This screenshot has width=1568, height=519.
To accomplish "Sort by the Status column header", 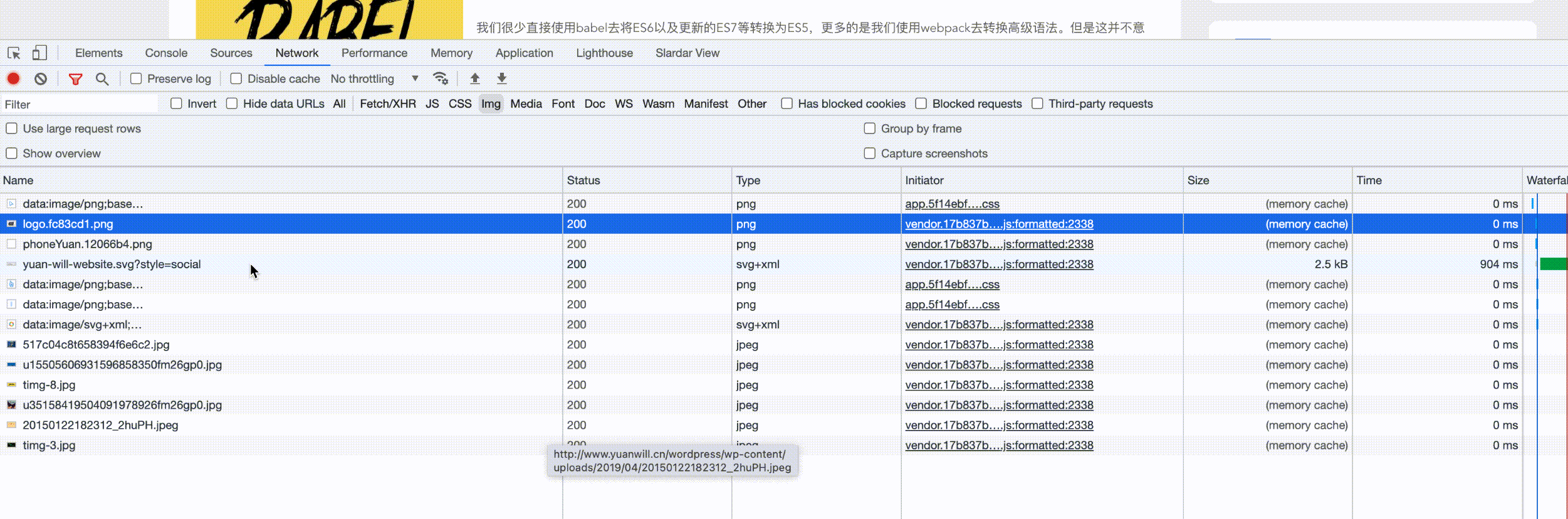I will (x=647, y=181).
